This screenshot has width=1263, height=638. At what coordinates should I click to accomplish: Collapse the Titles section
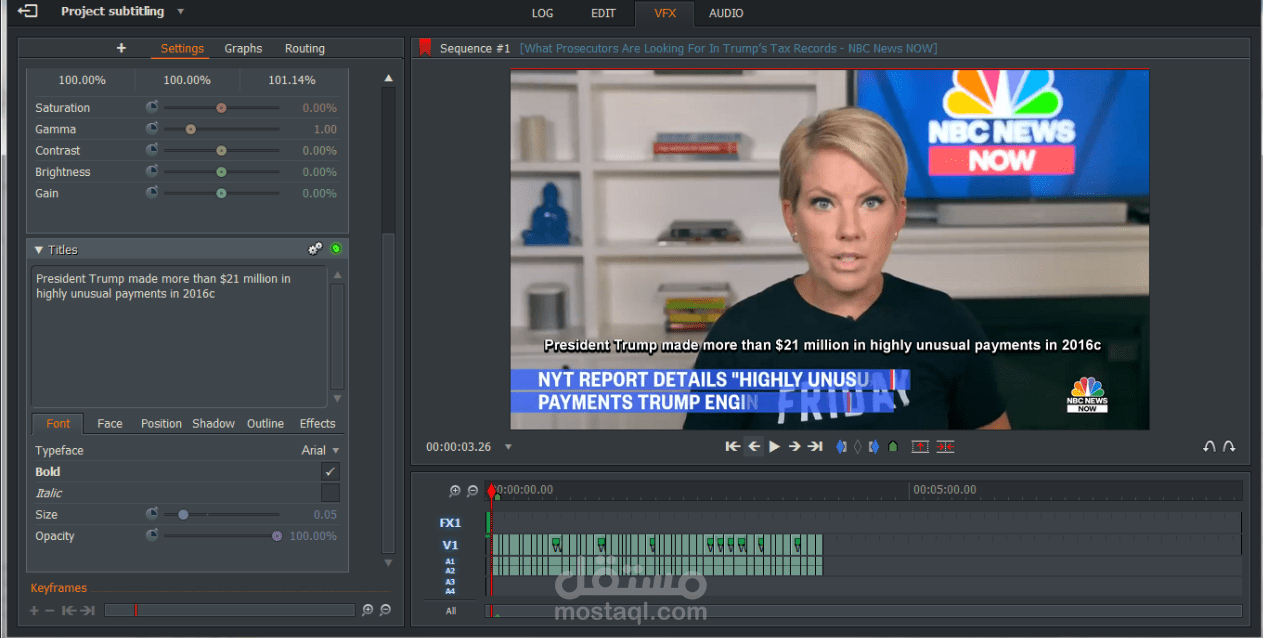tap(39, 250)
